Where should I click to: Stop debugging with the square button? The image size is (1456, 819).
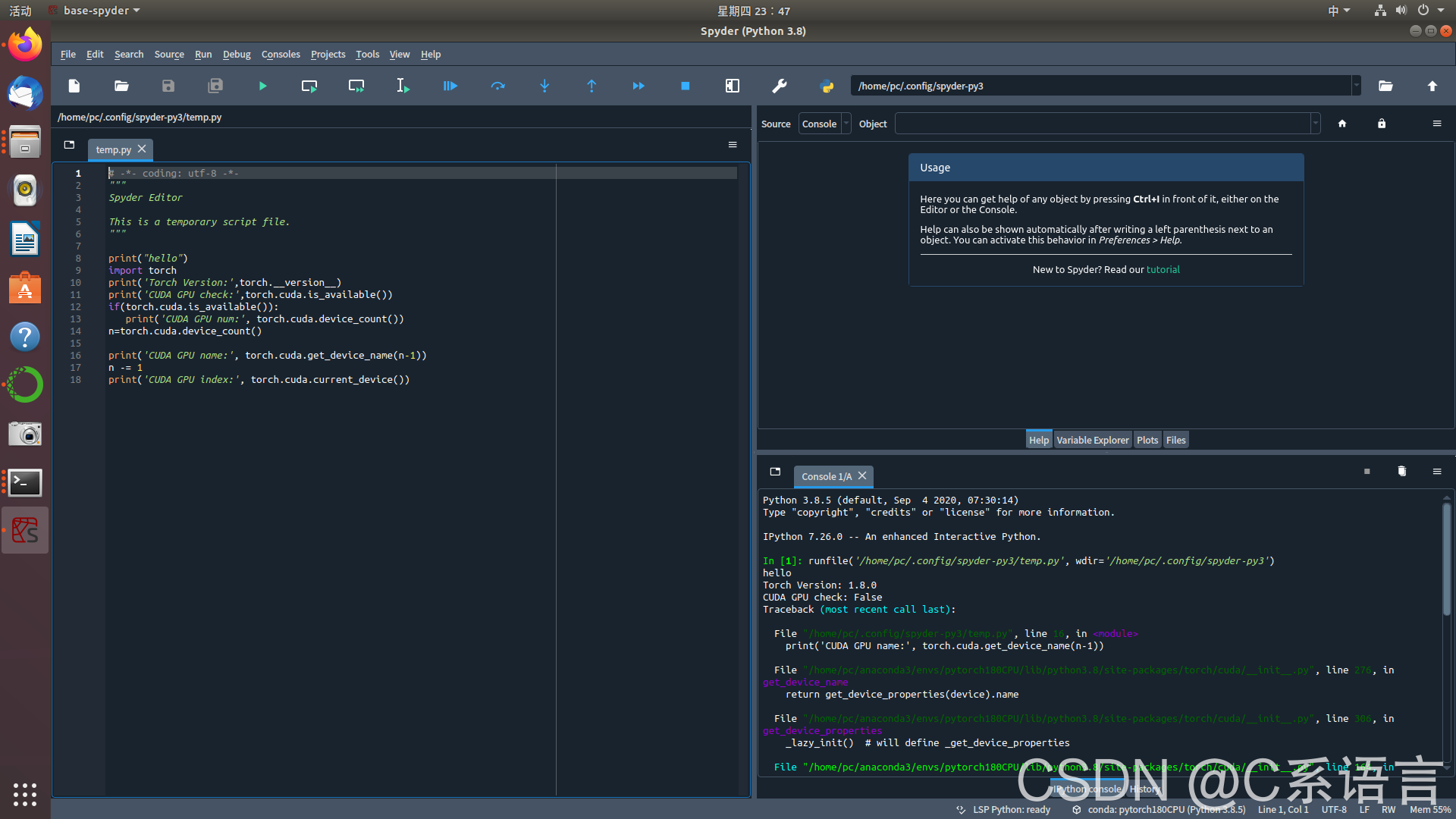coord(686,86)
